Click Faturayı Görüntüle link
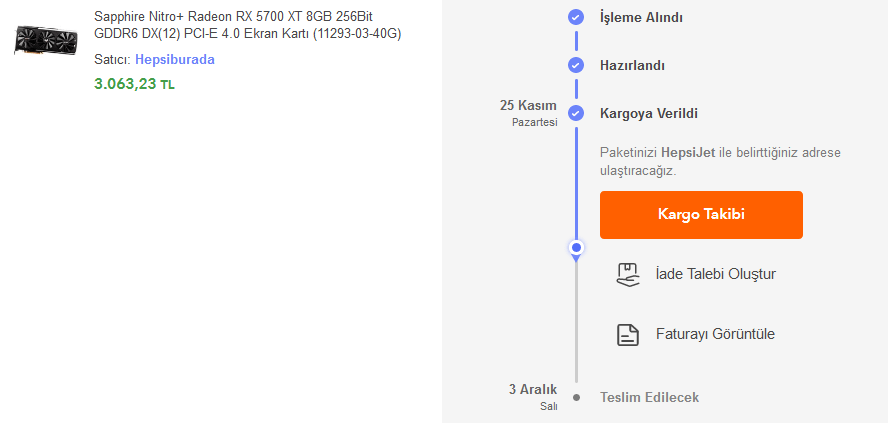The image size is (888, 423). point(714,334)
